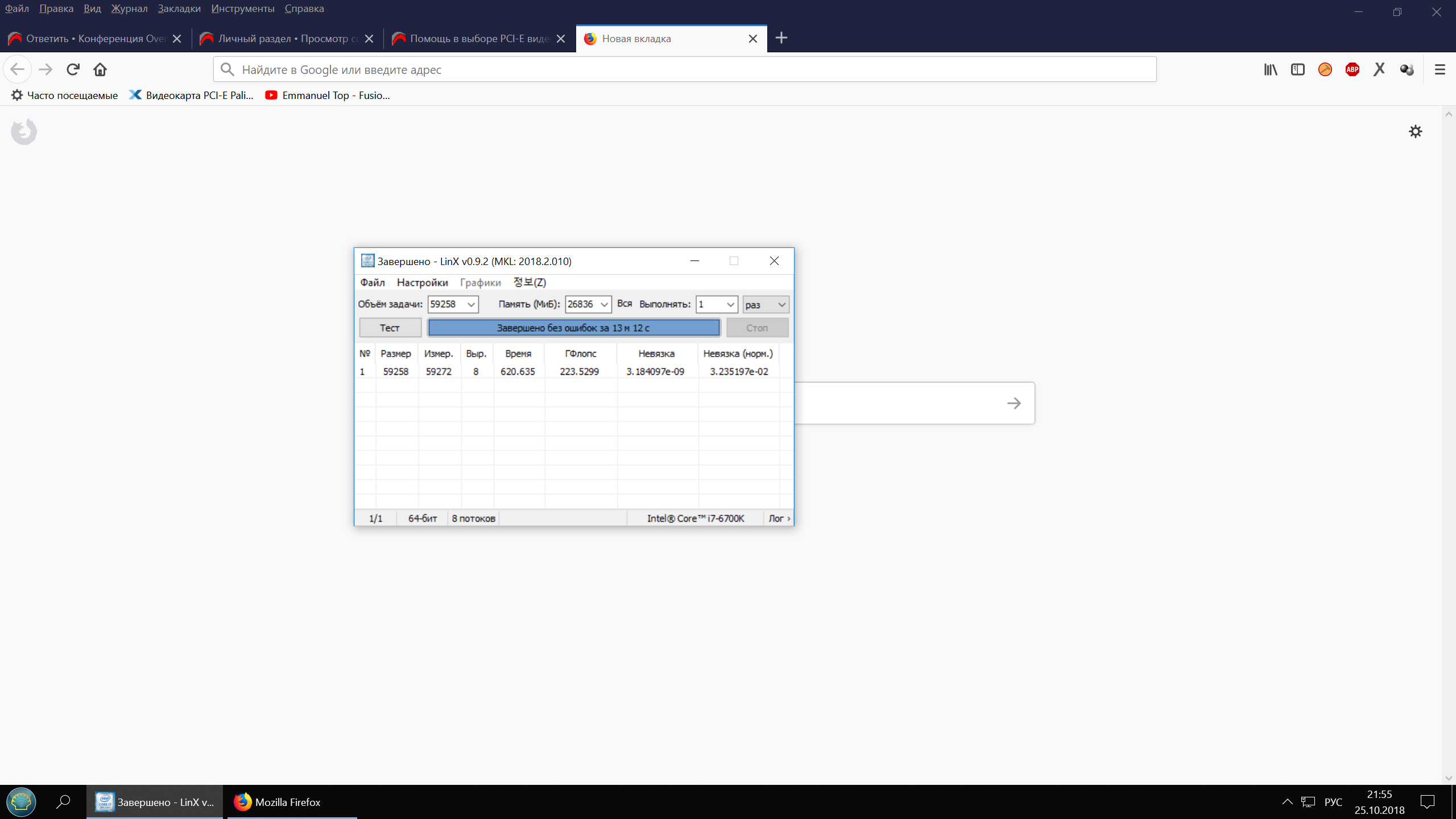Open new tab page settings gear

click(x=1415, y=131)
